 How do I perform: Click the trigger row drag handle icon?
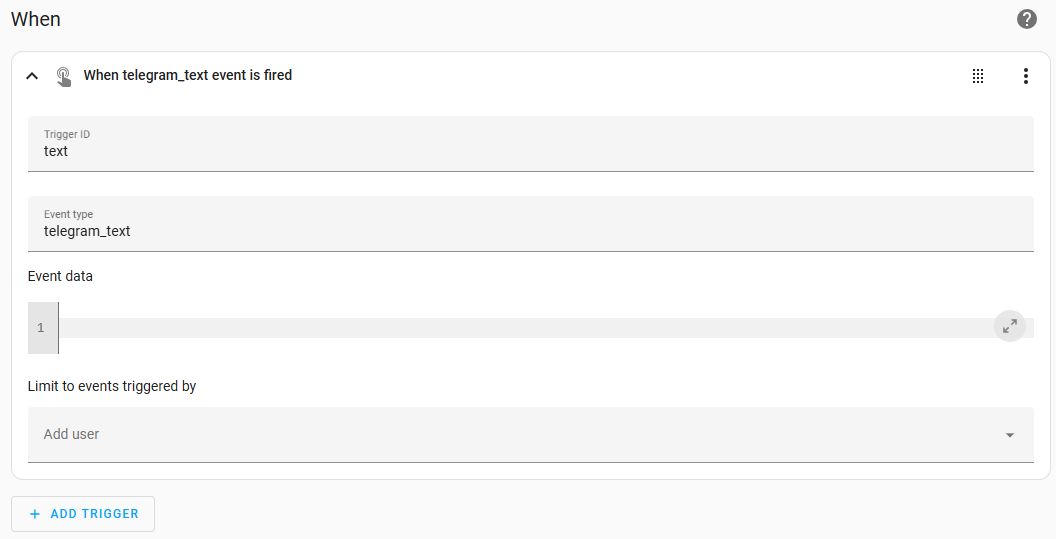tap(978, 76)
